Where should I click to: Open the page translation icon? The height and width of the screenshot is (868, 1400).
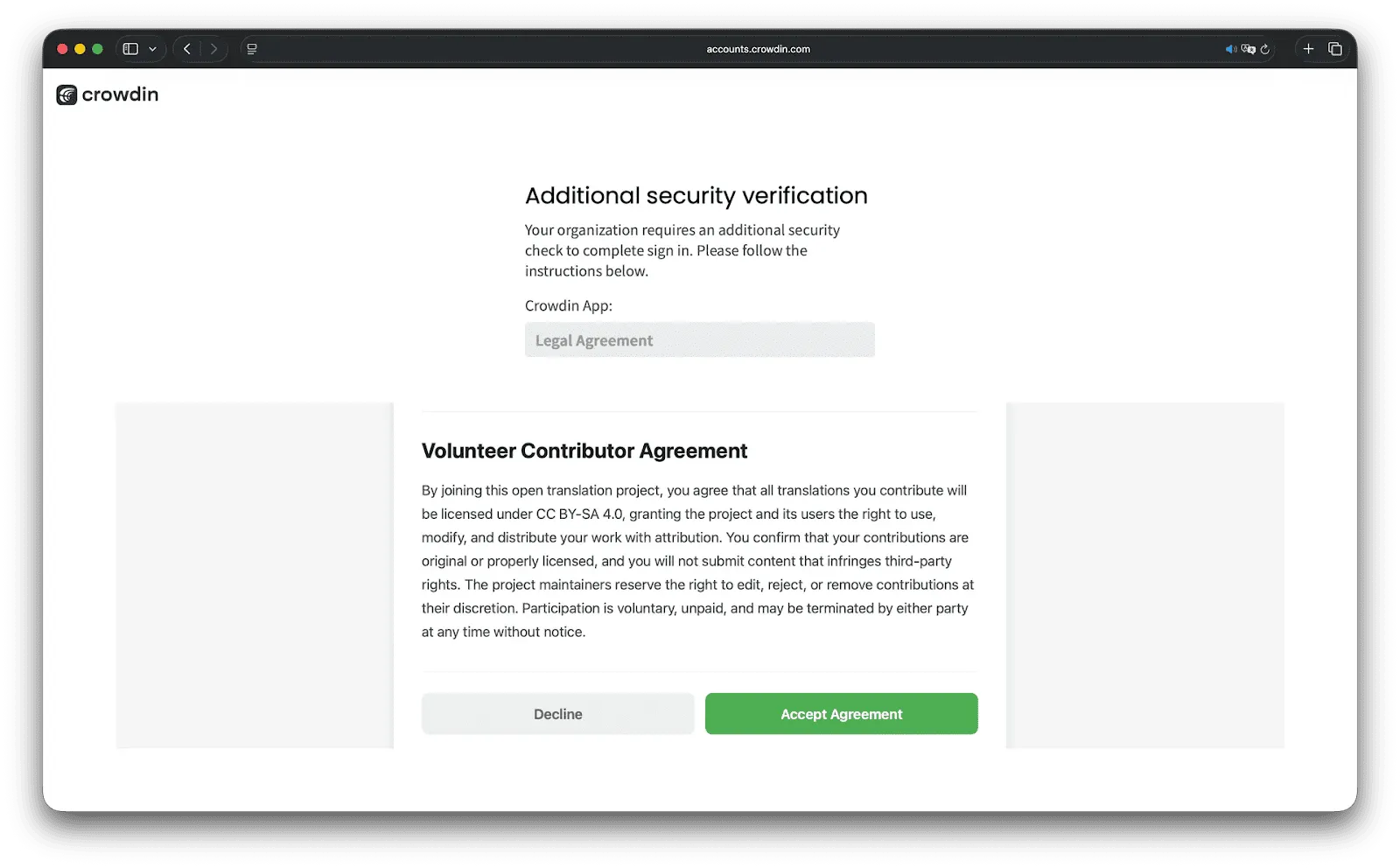click(1249, 49)
